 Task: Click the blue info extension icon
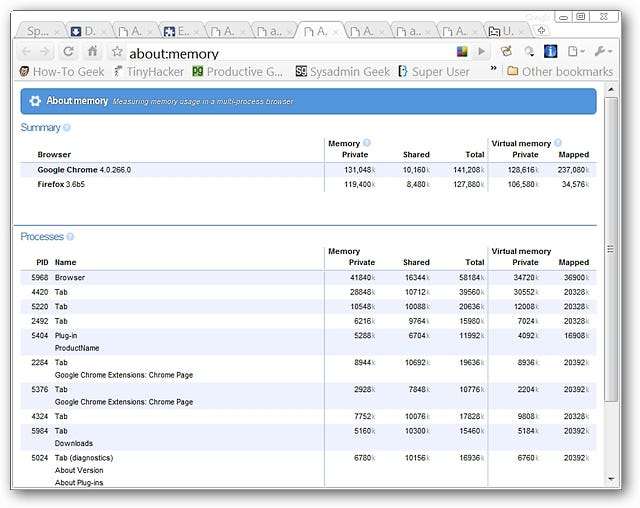pos(549,51)
